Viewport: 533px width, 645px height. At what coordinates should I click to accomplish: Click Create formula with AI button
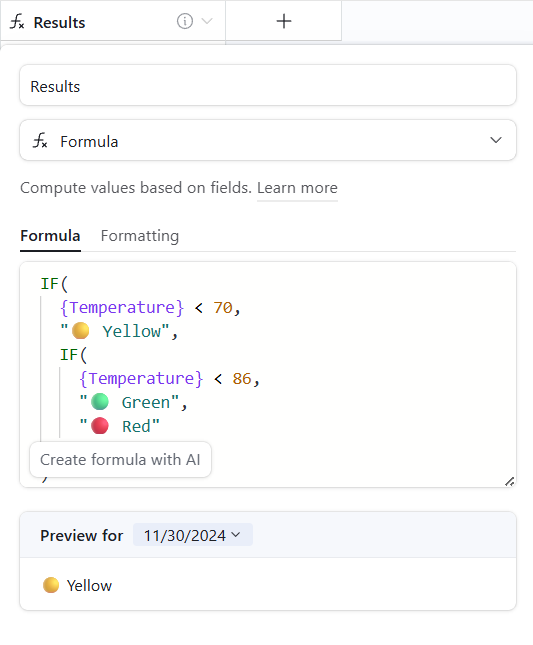(x=121, y=459)
